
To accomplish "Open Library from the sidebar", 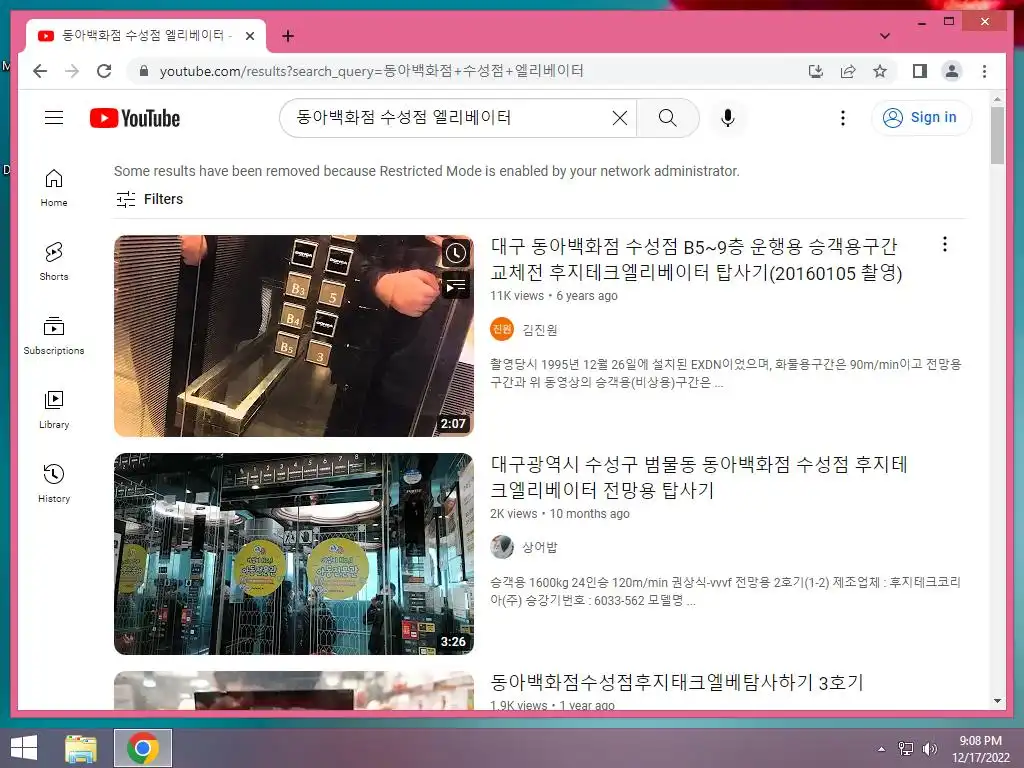I will pos(54,409).
